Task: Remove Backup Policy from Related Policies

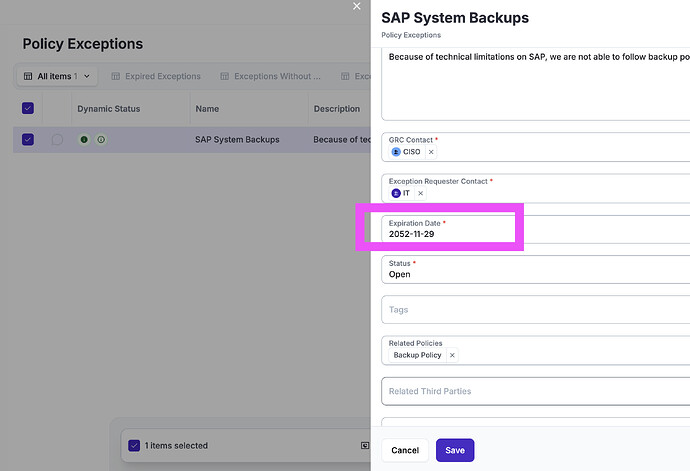Action: coord(452,355)
